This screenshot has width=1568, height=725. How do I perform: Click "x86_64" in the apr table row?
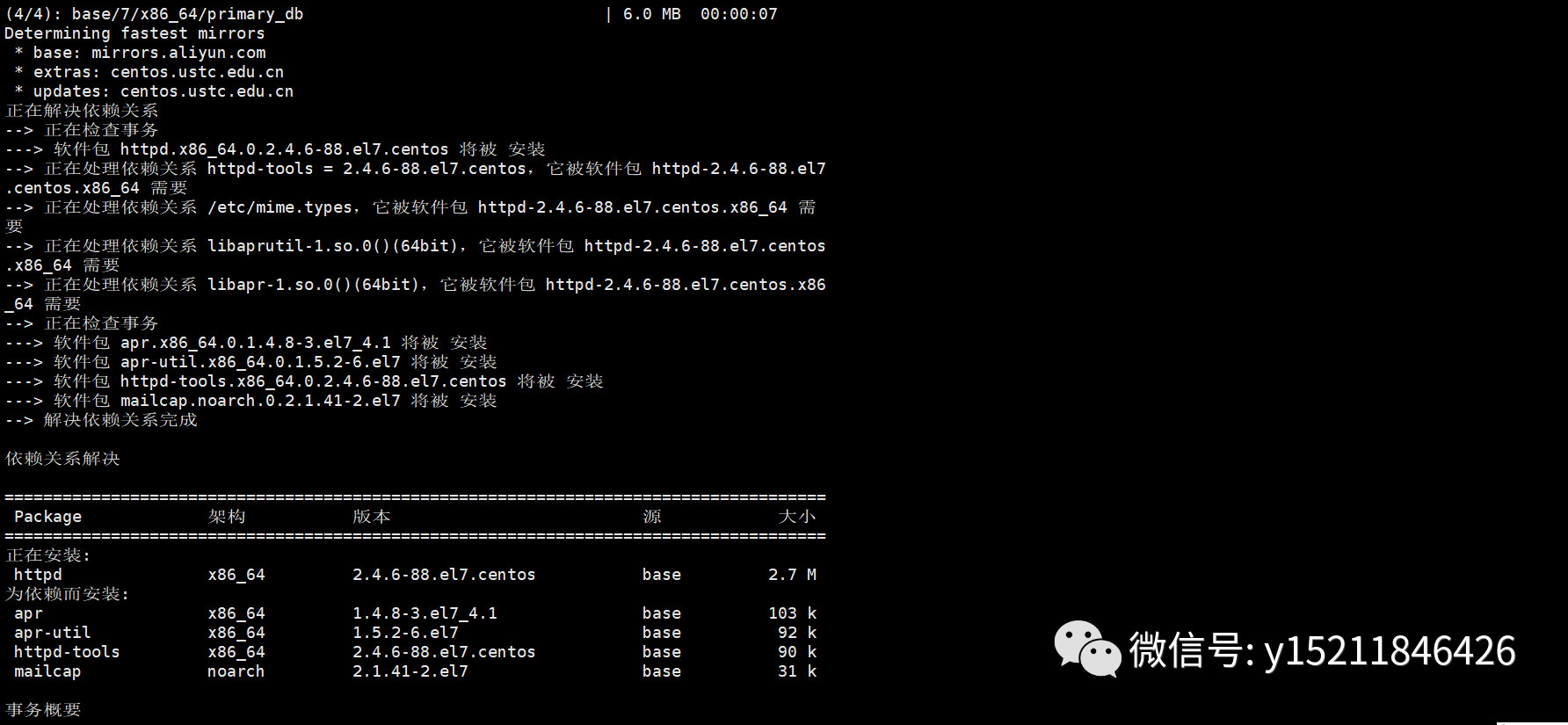point(236,613)
